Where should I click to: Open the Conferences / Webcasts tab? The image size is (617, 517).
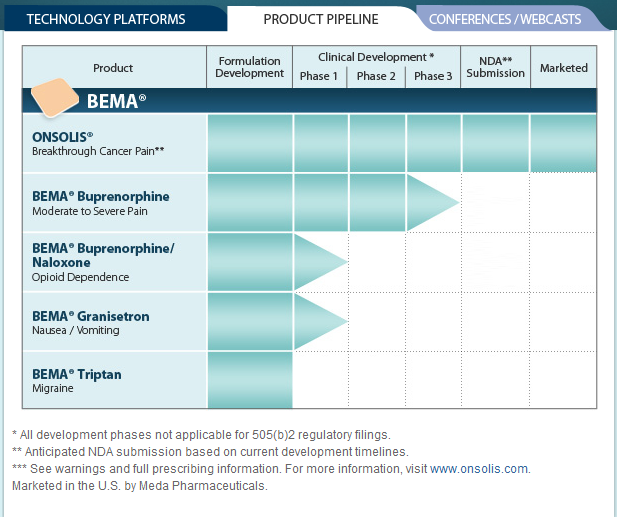pos(506,19)
